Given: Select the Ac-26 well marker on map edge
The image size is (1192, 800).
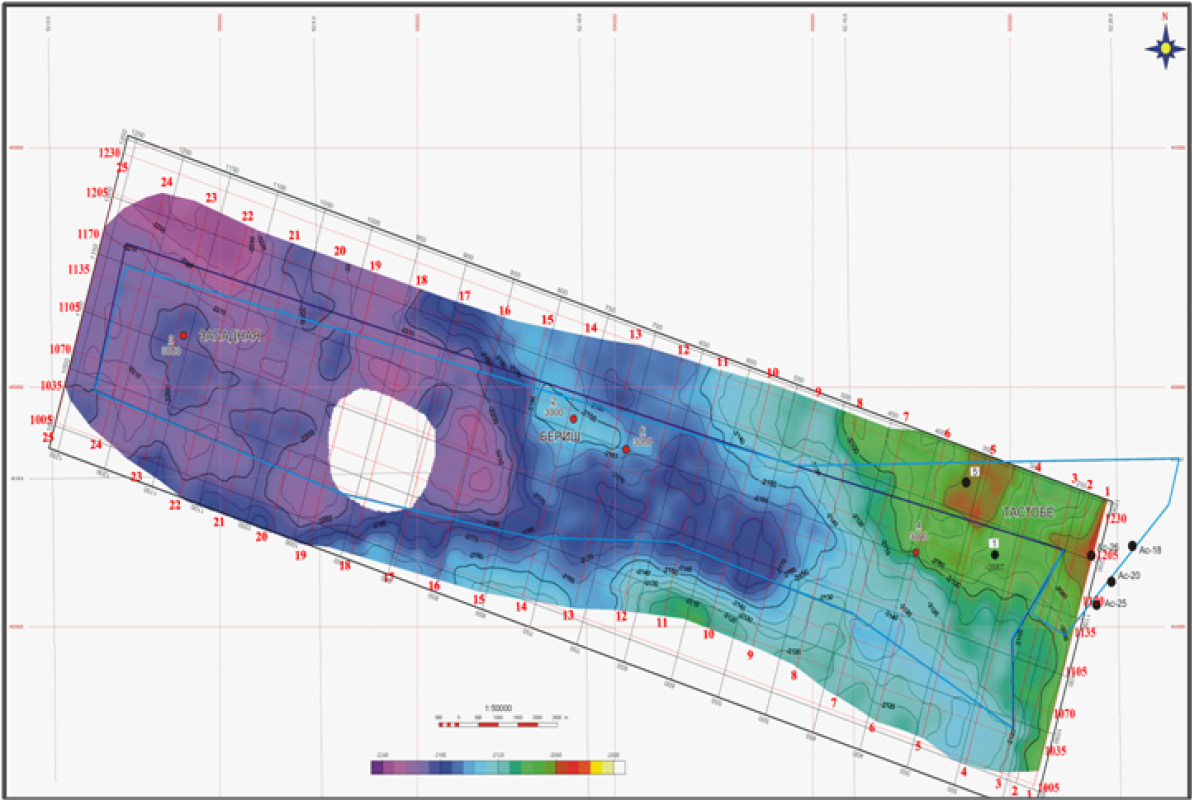Looking at the screenshot, I should (1092, 555).
